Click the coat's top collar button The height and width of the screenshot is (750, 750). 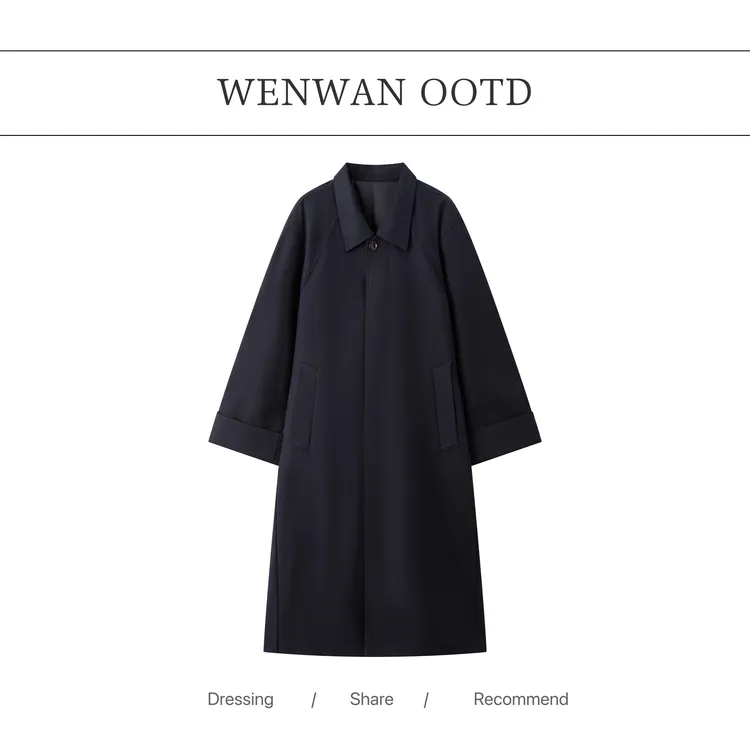point(373,245)
